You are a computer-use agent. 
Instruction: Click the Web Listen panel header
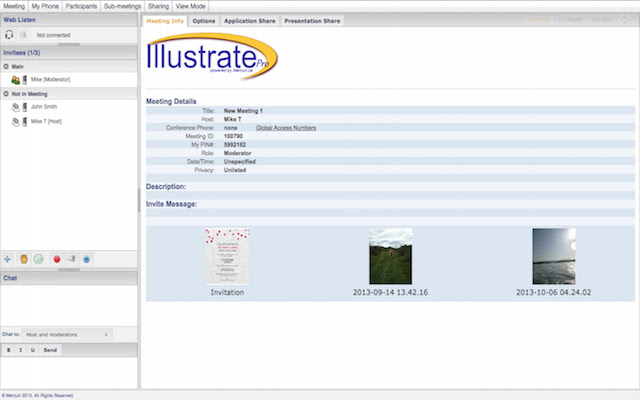point(69,20)
